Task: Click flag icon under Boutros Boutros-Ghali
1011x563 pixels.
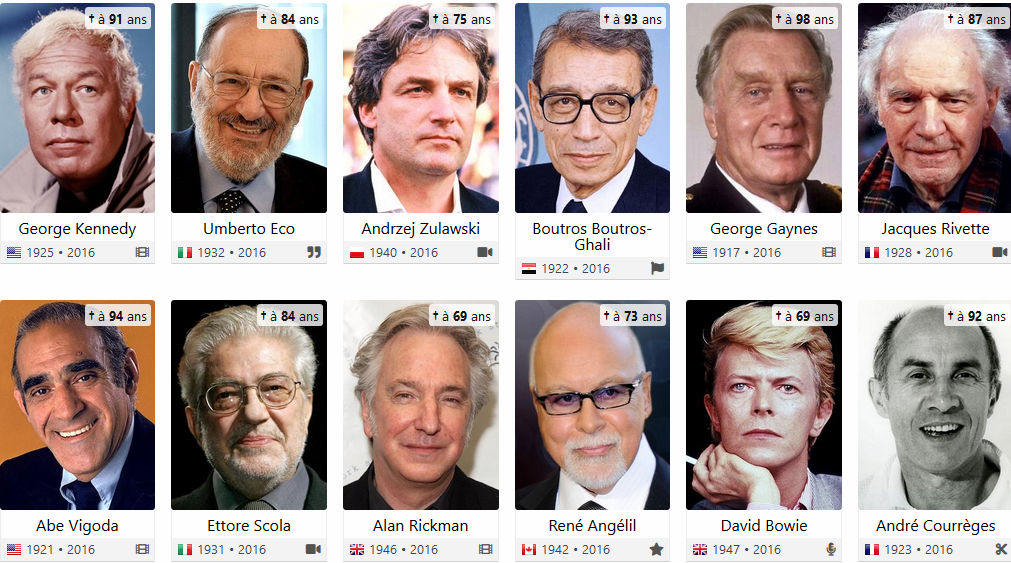Action: click(657, 268)
